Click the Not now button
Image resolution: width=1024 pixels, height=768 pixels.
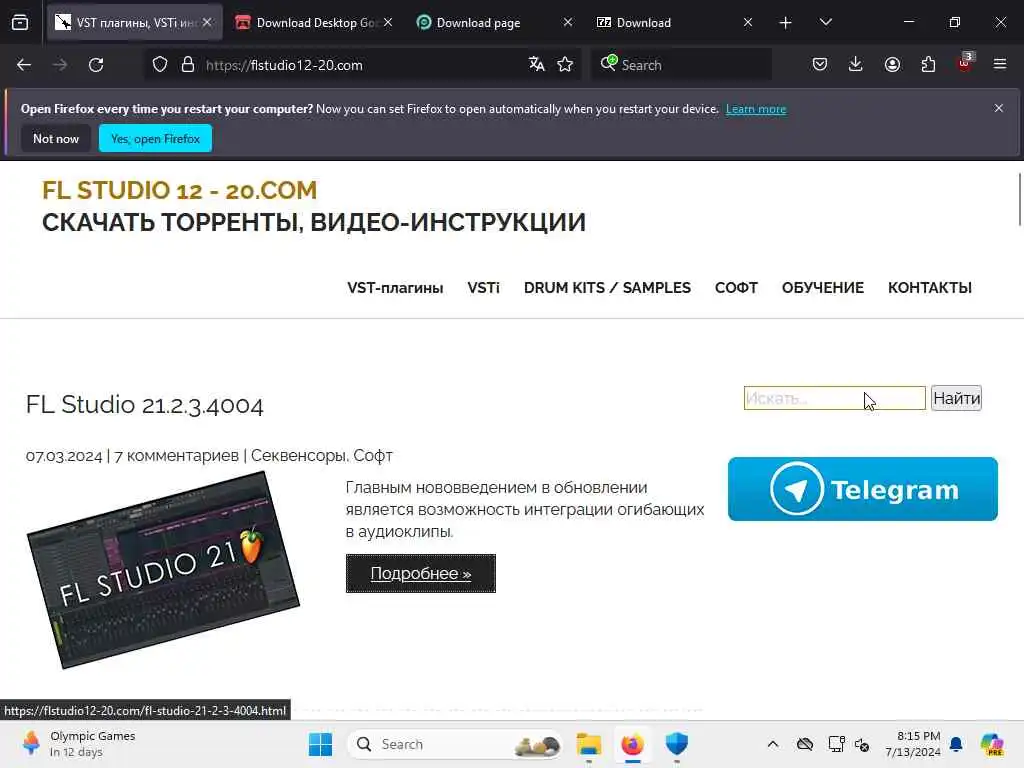(56, 138)
